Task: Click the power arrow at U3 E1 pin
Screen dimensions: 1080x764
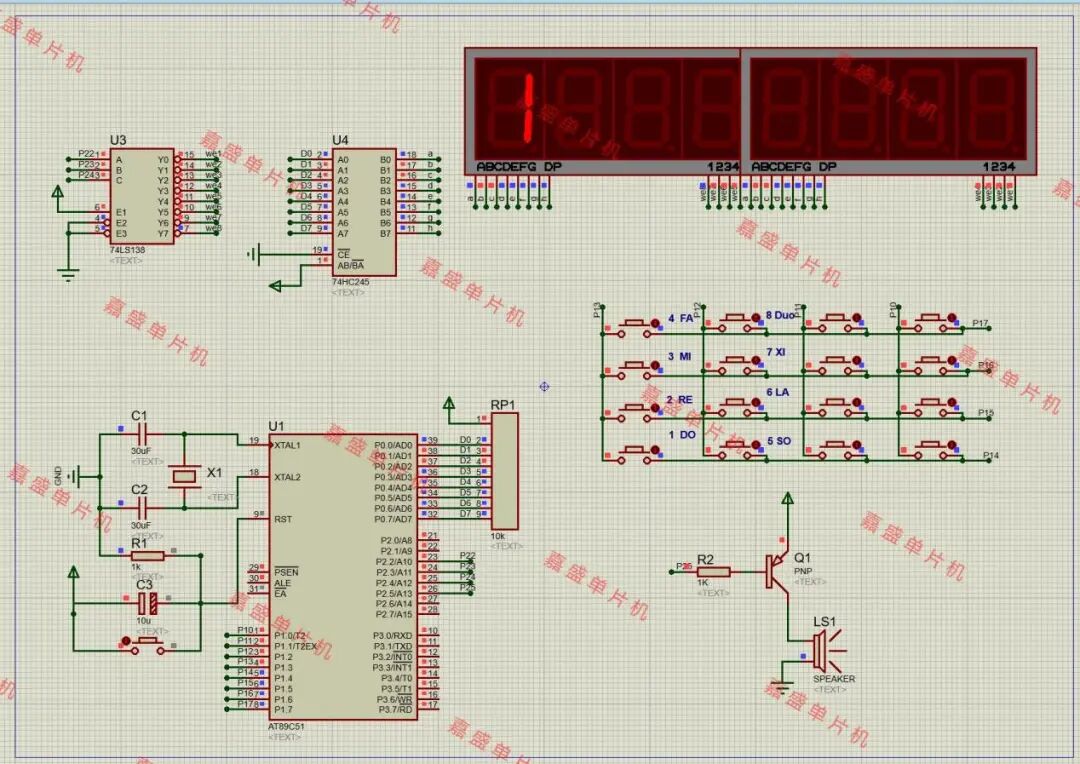Action: click(59, 192)
